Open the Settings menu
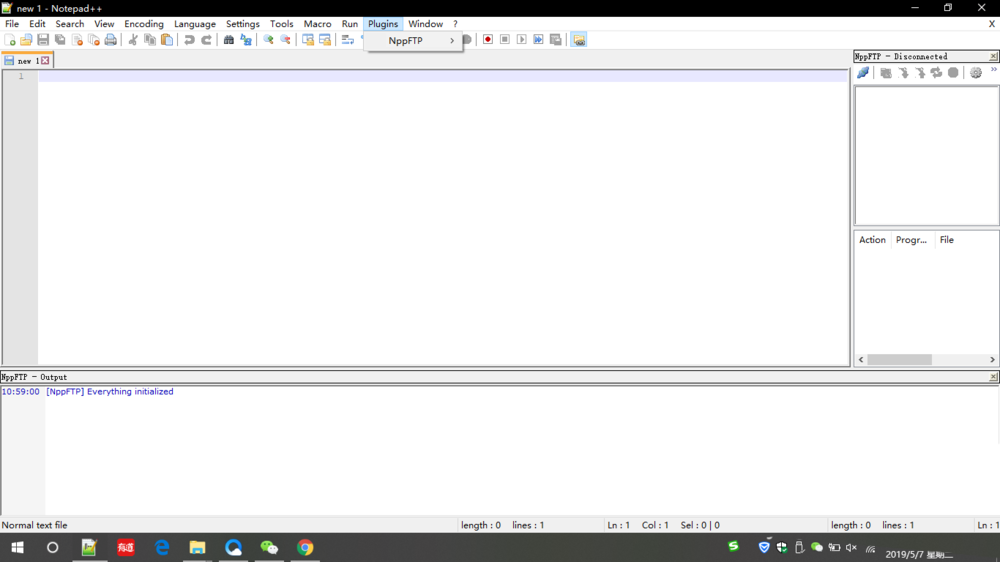The width and height of the screenshot is (1000, 562). click(242, 24)
